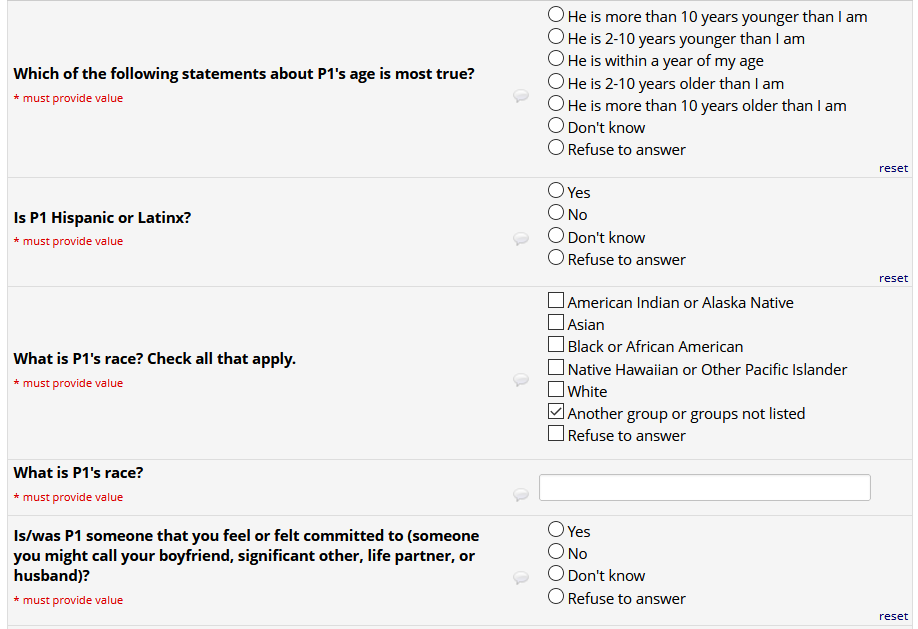Uncheck 'Another group or groups not listed'
The height and width of the screenshot is (629, 918).
tap(556, 412)
